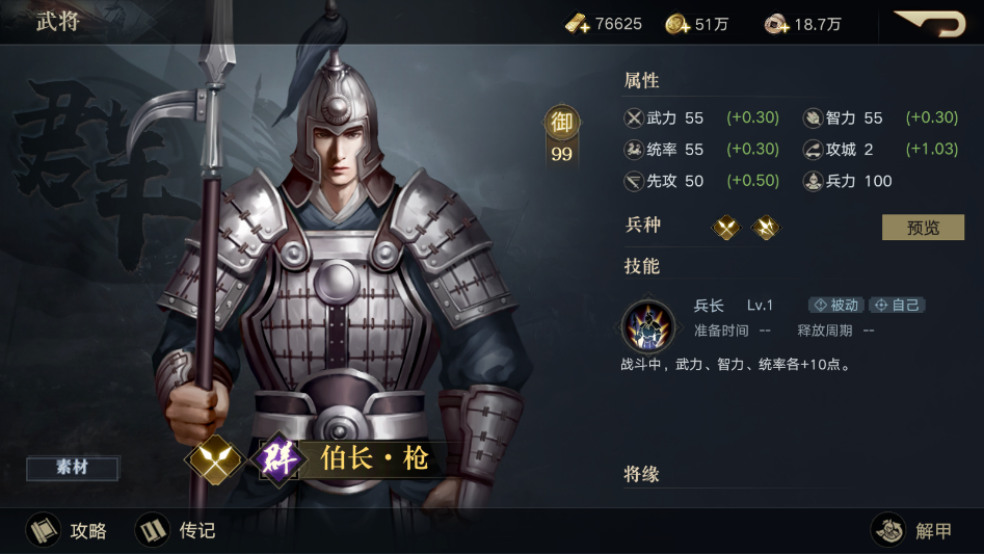Select the second troop type icon

coord(766,227)
